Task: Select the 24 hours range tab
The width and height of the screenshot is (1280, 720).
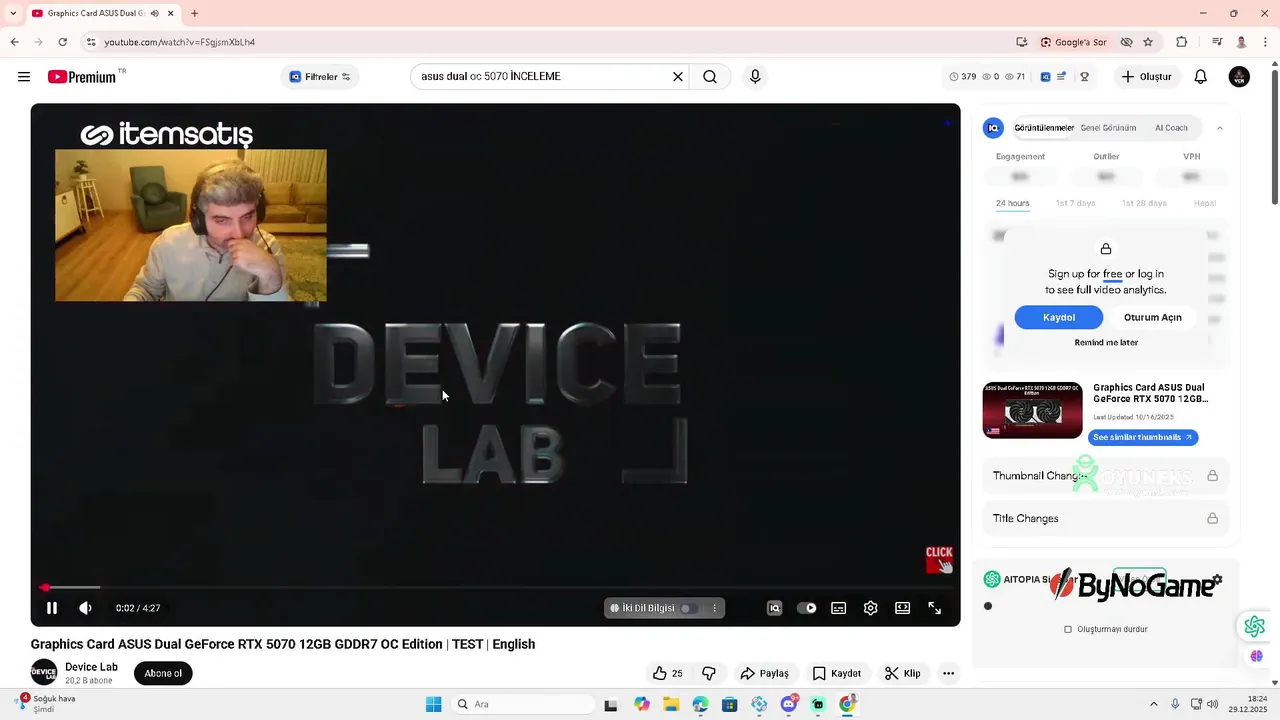Action: [x=1012, y=203]
